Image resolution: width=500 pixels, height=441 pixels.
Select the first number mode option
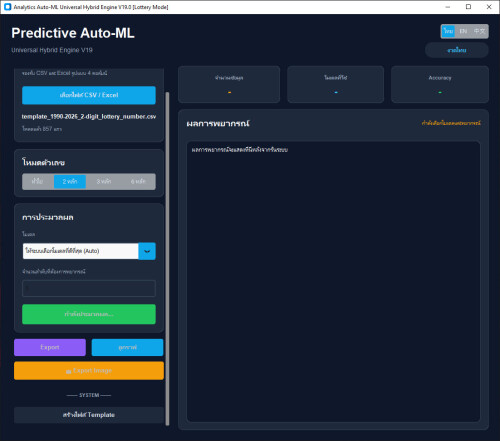tap(38, 181)
